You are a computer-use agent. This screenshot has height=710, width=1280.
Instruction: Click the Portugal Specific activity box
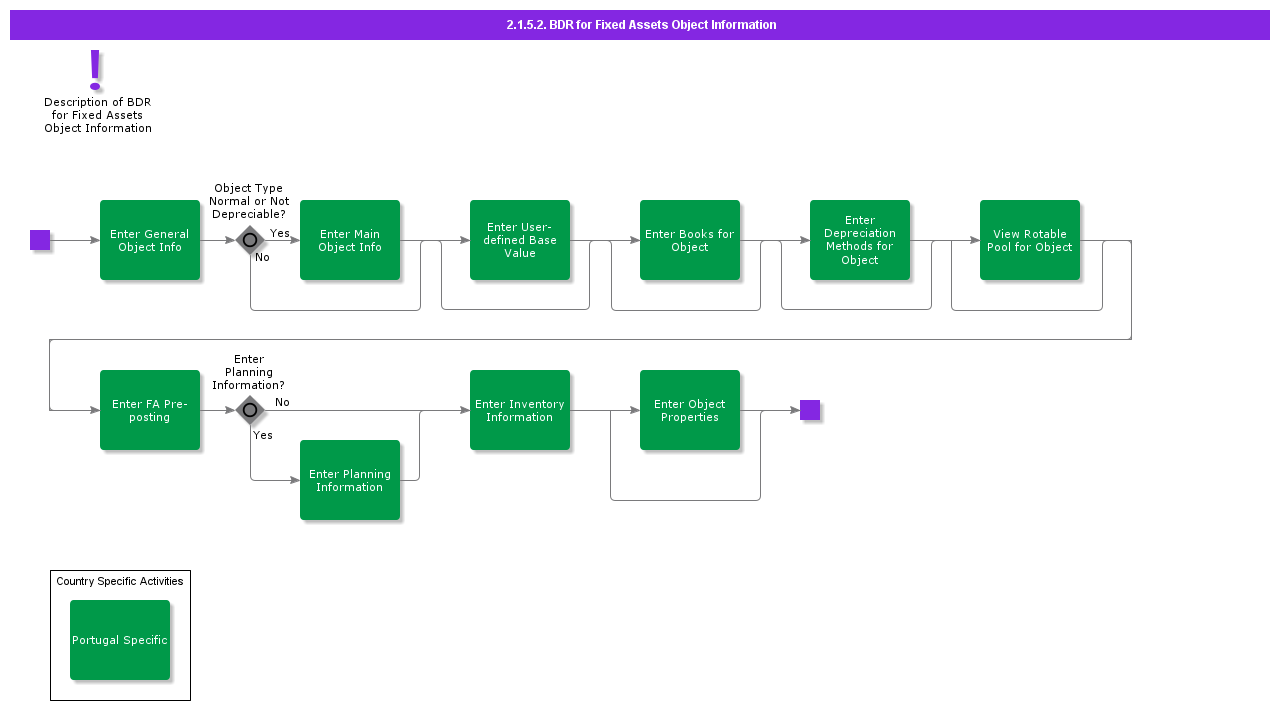[120, 640]
